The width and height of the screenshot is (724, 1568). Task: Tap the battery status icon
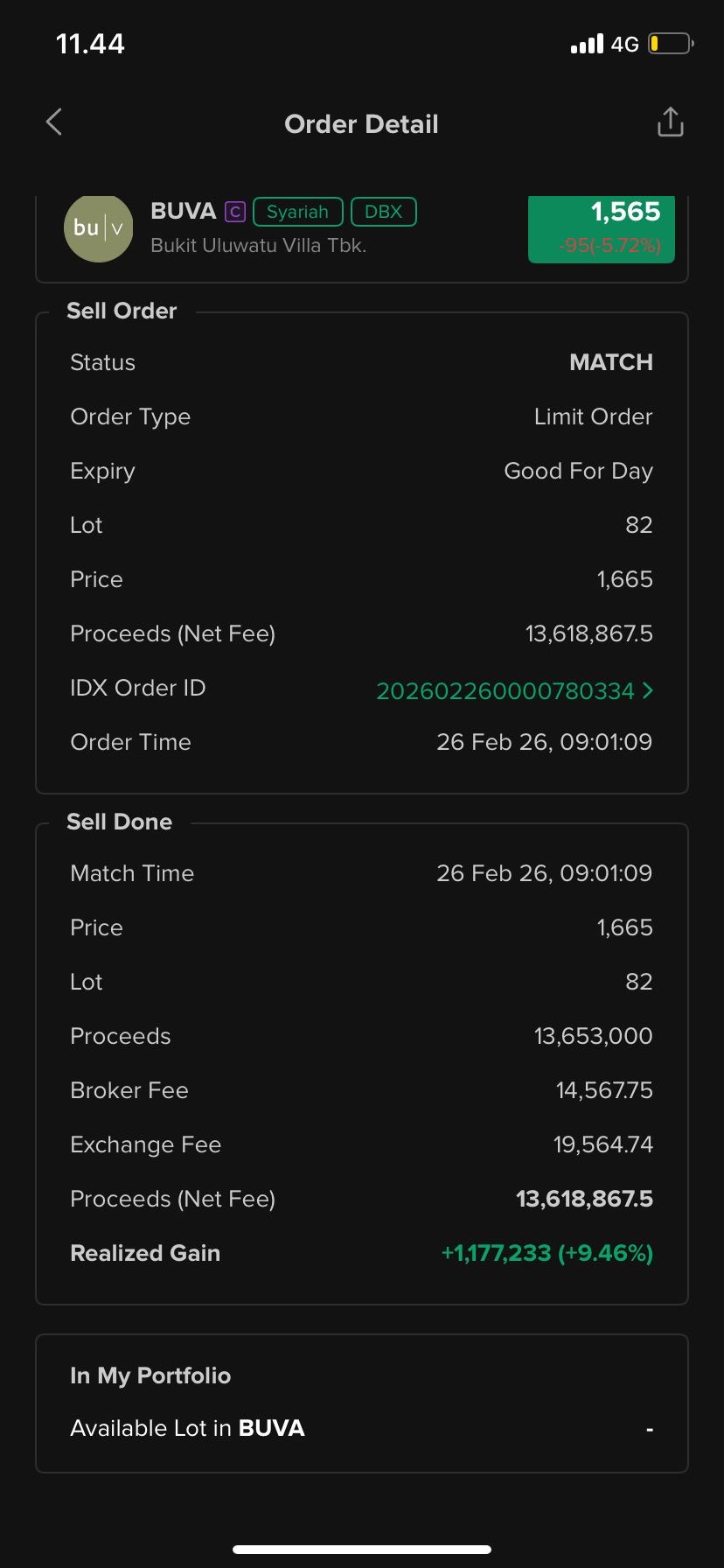671,44
